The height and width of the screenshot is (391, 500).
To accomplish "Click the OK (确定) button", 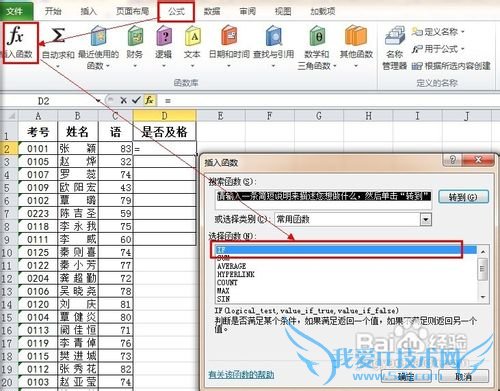I will click(x=406, y=377).
